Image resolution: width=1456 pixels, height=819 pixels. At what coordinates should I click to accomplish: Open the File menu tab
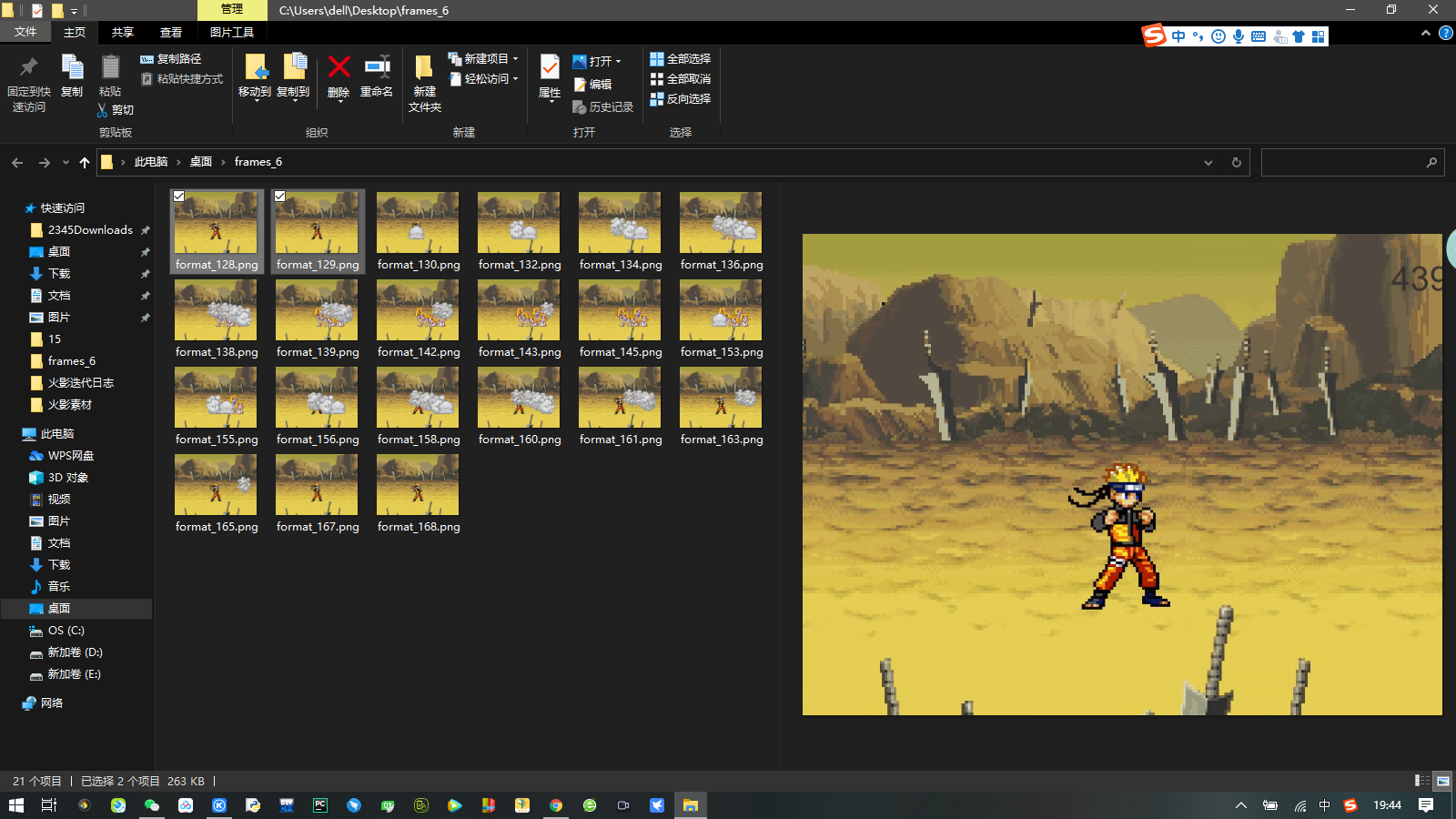(x=25, y=33)
